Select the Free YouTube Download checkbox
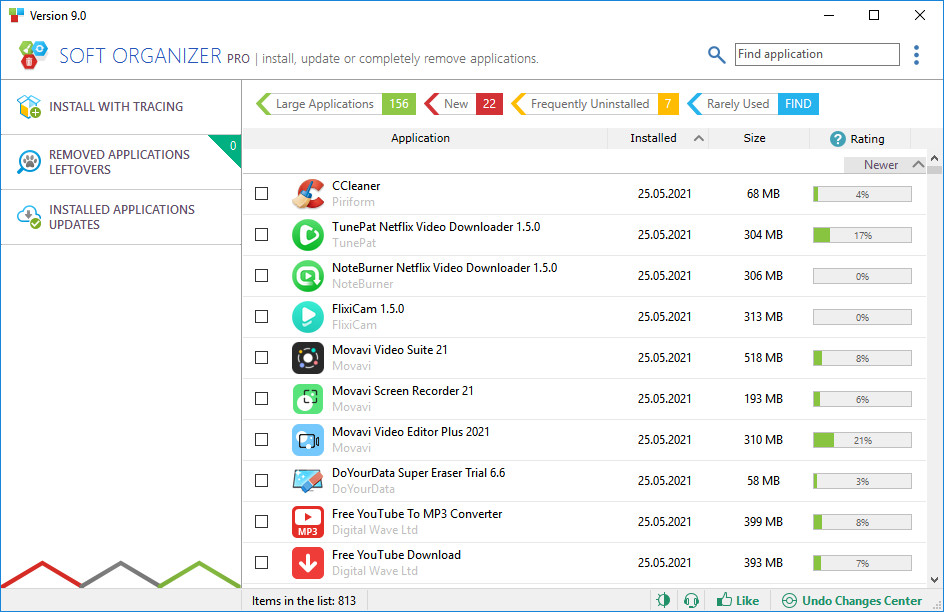Screen dimensions: 944x612 pos(261,562)
